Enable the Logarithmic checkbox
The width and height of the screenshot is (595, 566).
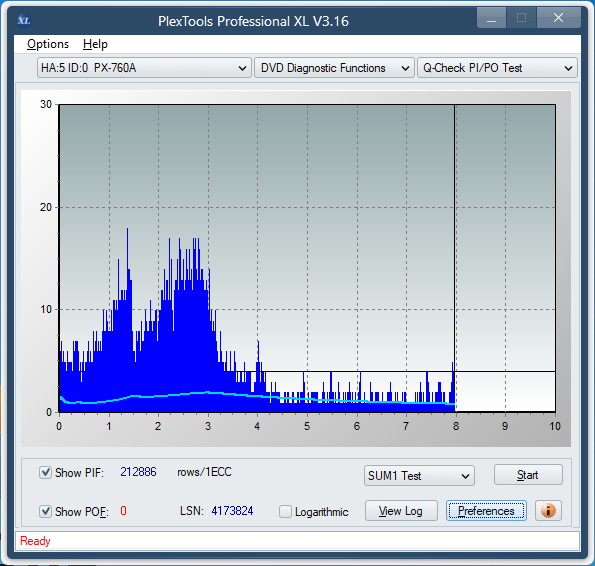pyautogui.click(x=285, y=511)
